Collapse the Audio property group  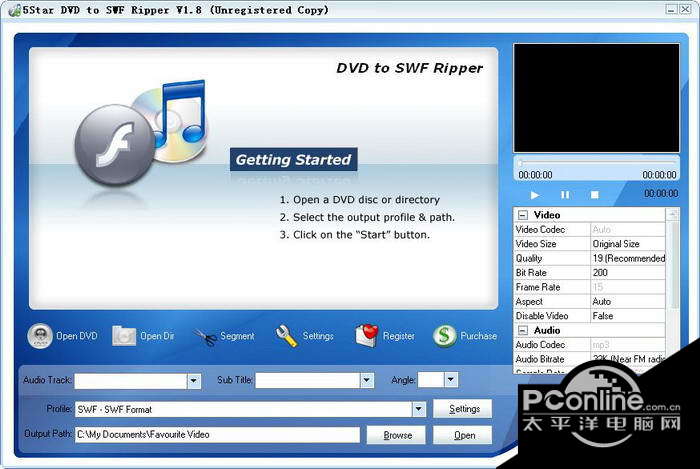tap(522, 331)
